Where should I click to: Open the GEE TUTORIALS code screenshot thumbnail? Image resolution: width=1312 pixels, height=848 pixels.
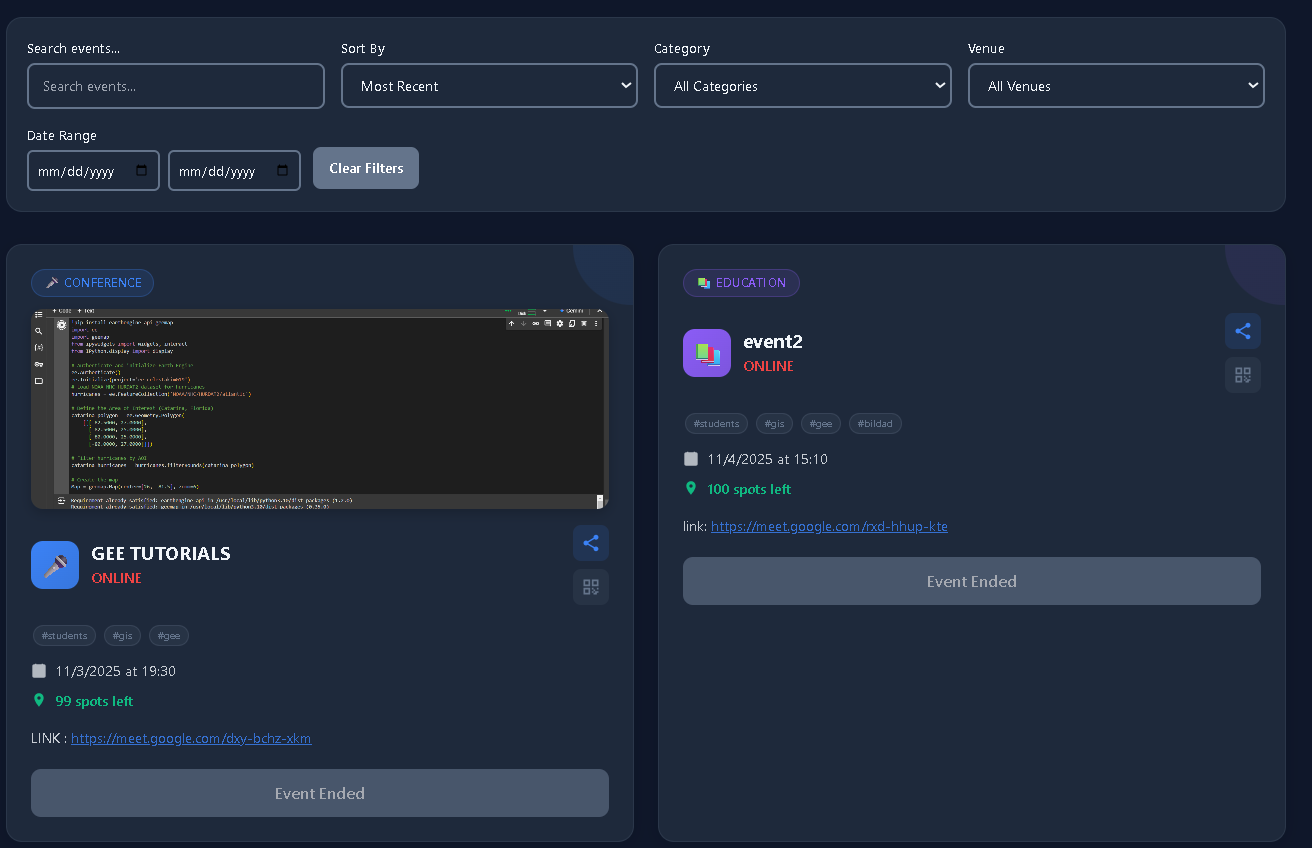[x=320, y=409]
